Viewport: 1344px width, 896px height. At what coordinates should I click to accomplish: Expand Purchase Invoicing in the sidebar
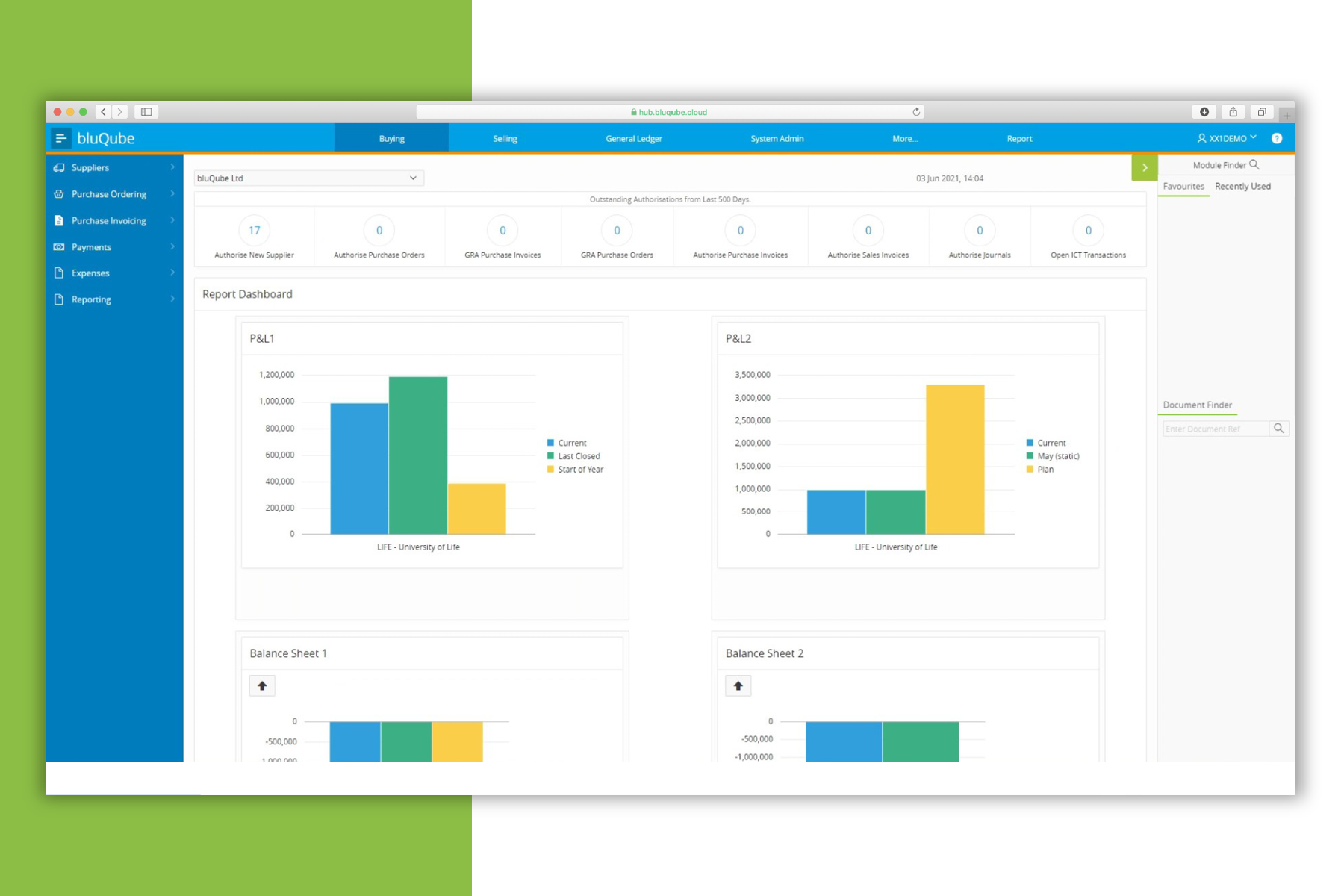click(x=114, y=221)
